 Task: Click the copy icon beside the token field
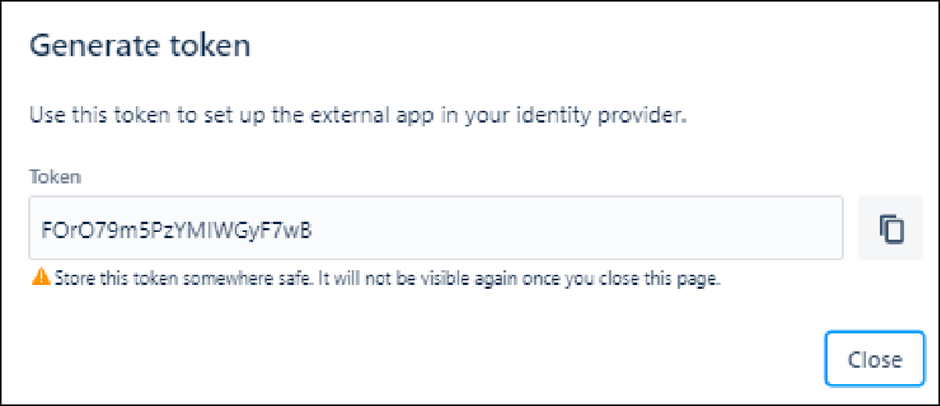pos(891,229)
